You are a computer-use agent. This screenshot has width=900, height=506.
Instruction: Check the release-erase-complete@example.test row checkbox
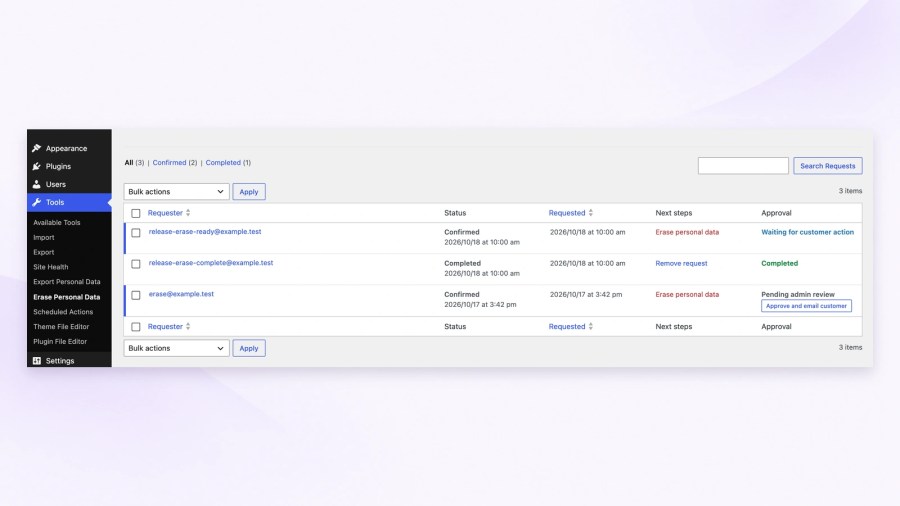click(135, 264)
